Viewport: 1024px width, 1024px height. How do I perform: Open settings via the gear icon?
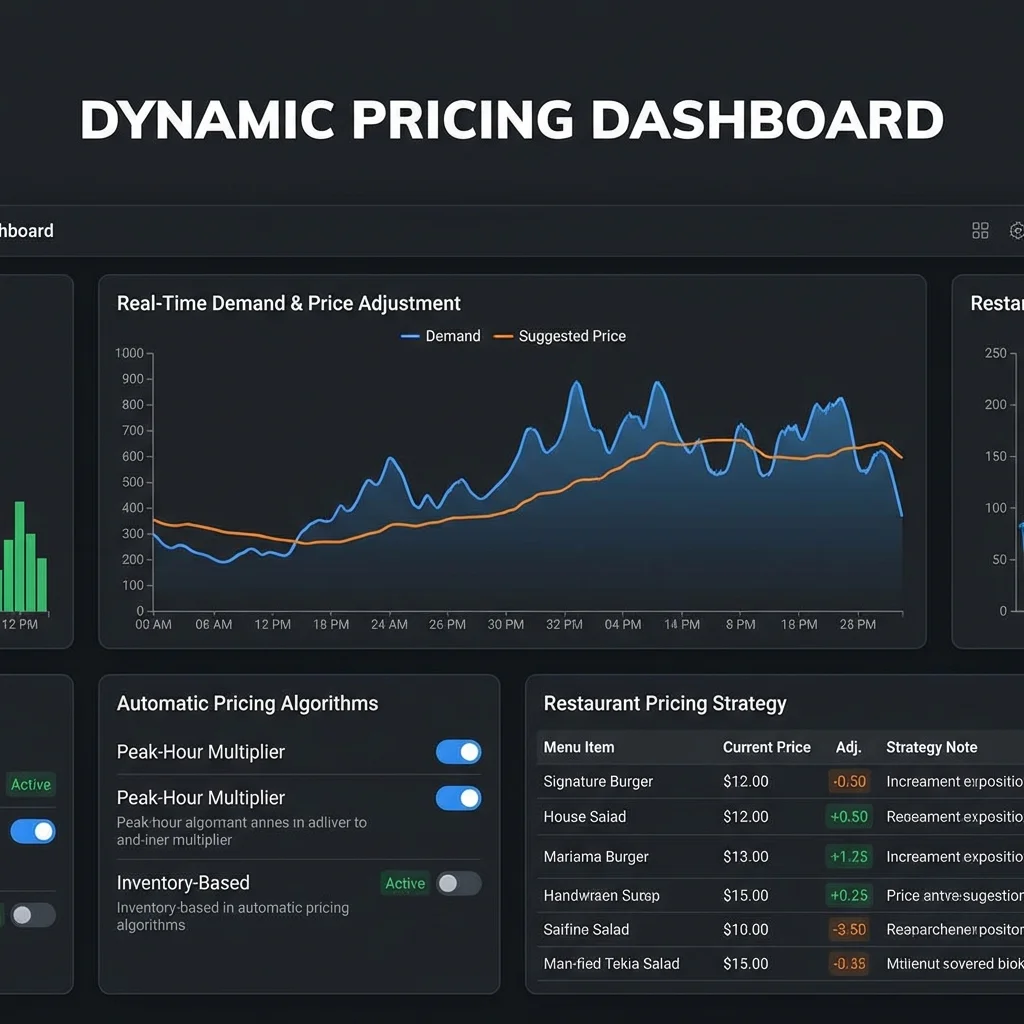(1017, 230)
